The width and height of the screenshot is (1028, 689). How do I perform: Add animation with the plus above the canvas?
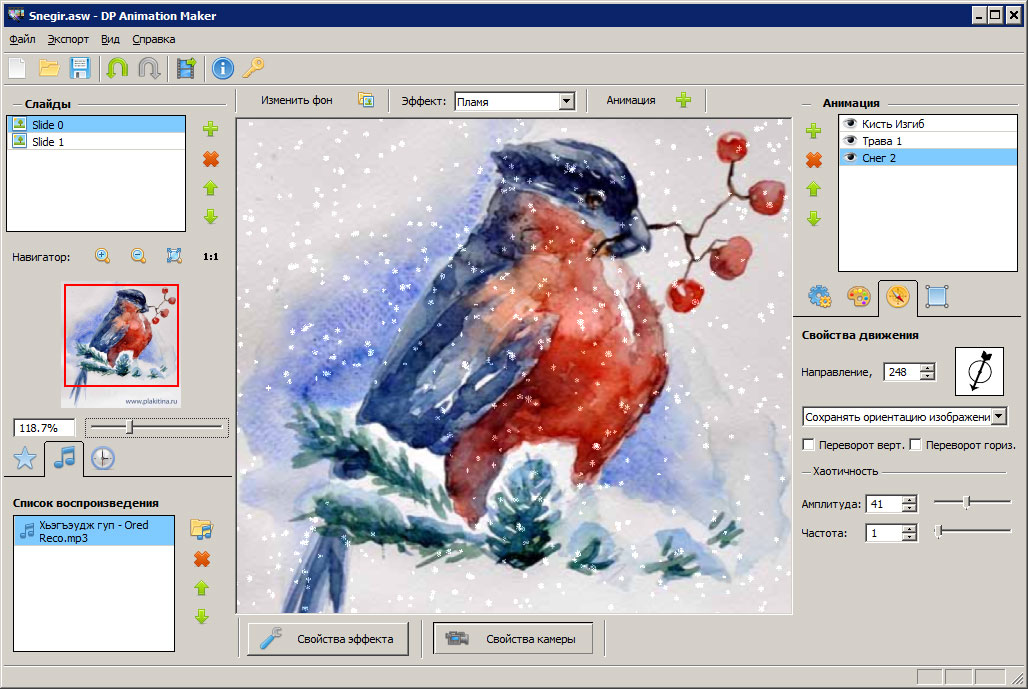[x=683, y=100]
